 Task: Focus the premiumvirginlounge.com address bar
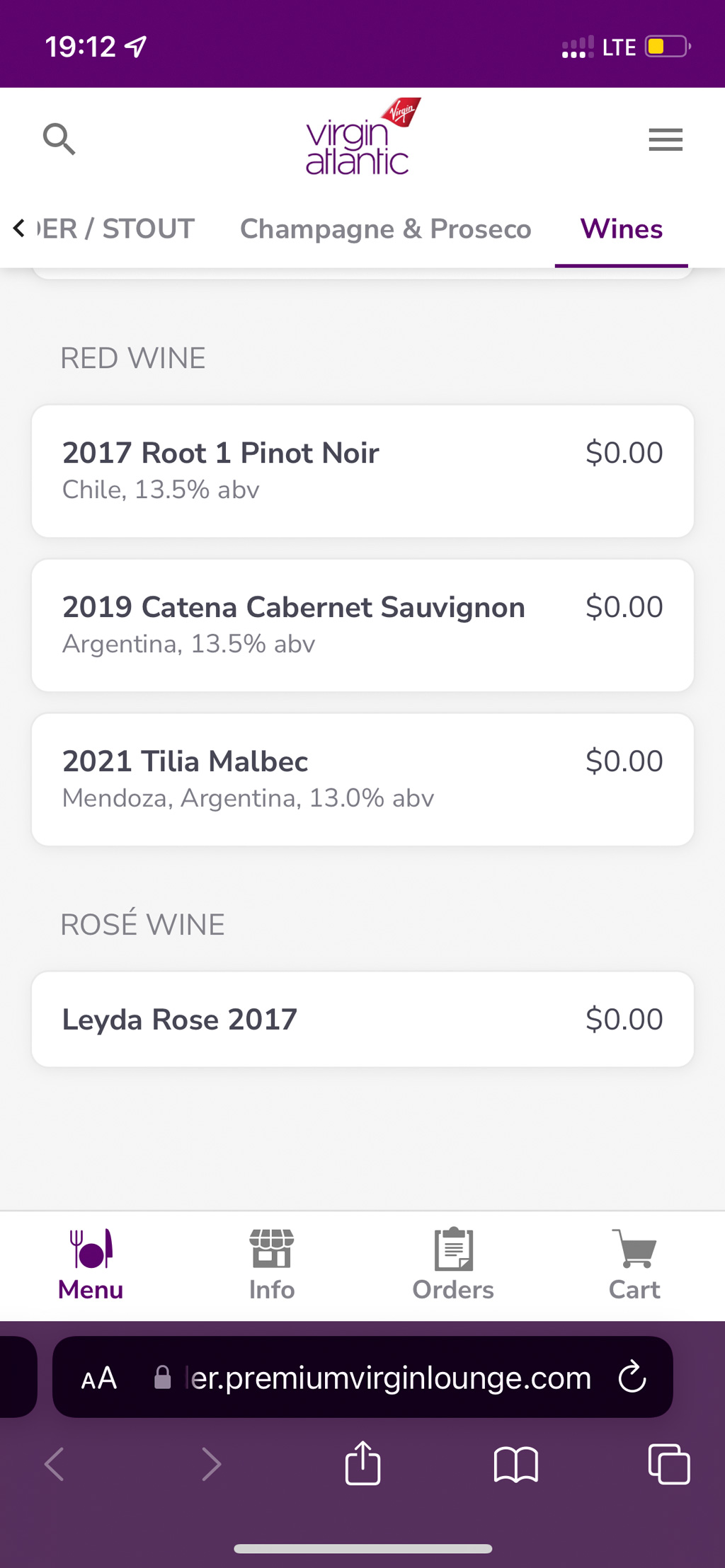click(x=382, y=1378)
